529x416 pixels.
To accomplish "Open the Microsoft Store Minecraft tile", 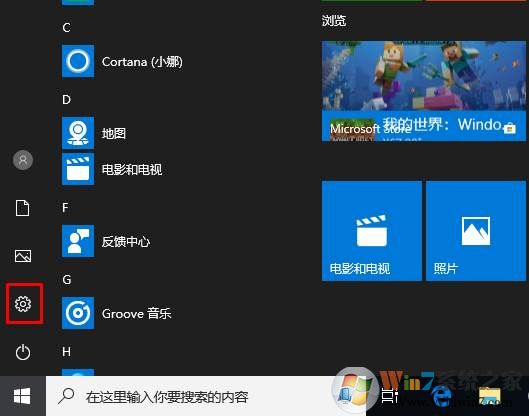I will click(x=424, y=91).
